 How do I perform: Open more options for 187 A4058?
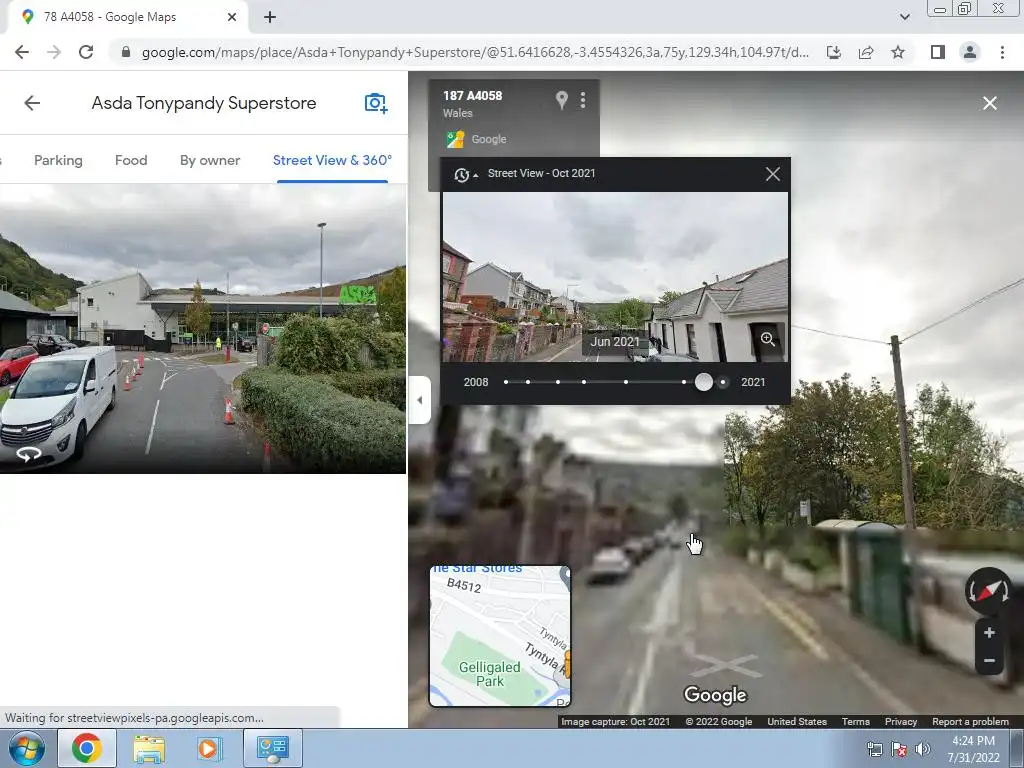[583, 100]
